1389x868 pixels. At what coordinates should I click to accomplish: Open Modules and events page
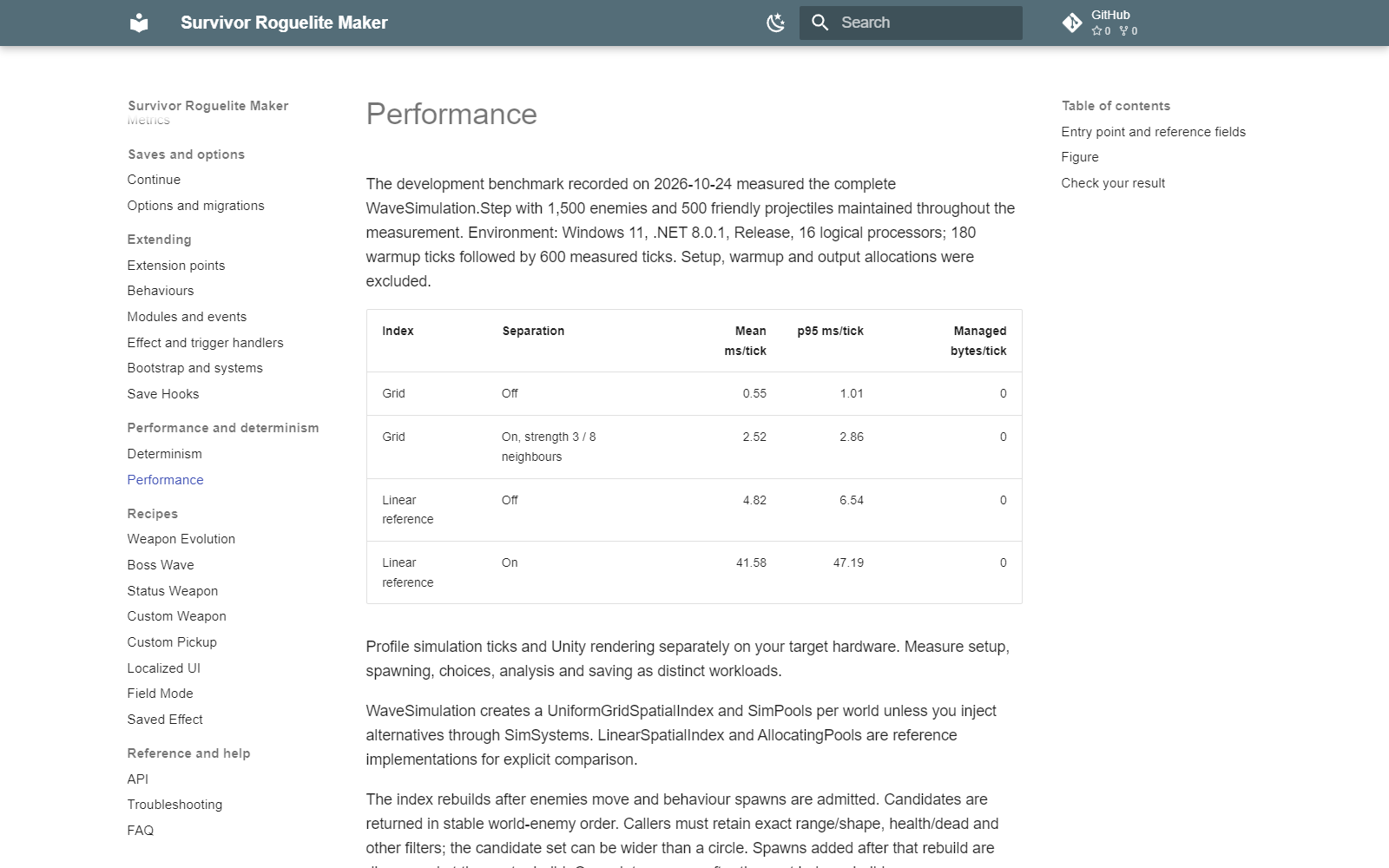(x=187, y=317)
